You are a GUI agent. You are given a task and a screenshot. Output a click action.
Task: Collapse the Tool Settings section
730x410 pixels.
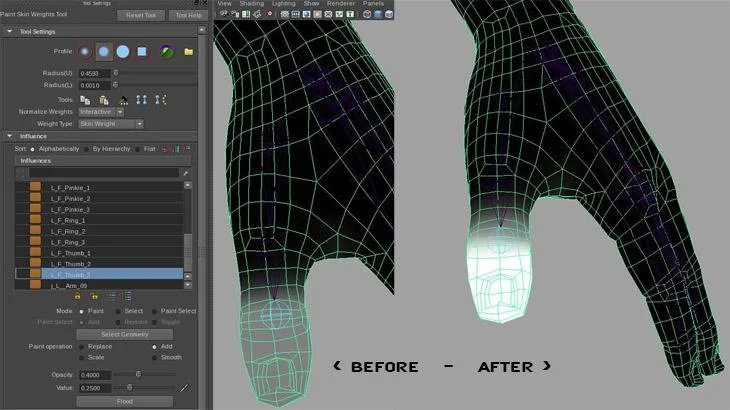coord(9,32)
